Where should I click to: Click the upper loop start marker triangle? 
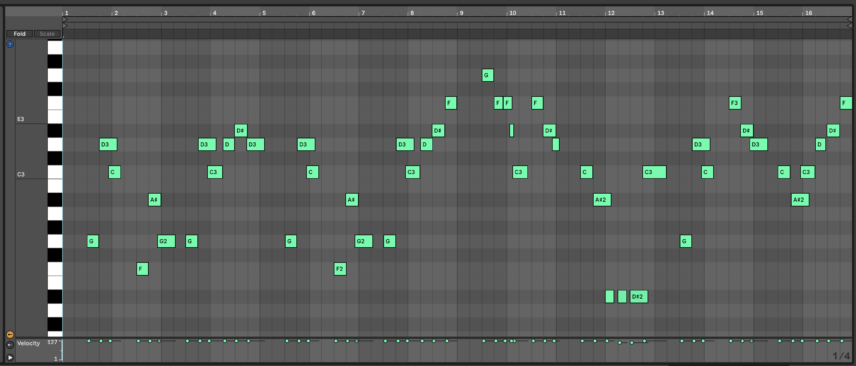66,19
